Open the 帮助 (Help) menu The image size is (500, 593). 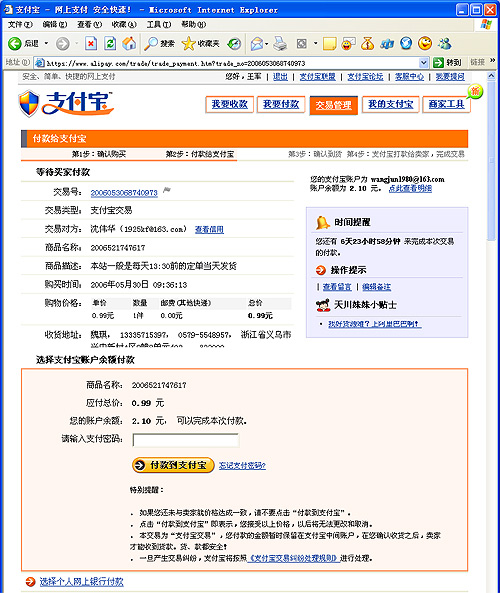coord(194,25)
